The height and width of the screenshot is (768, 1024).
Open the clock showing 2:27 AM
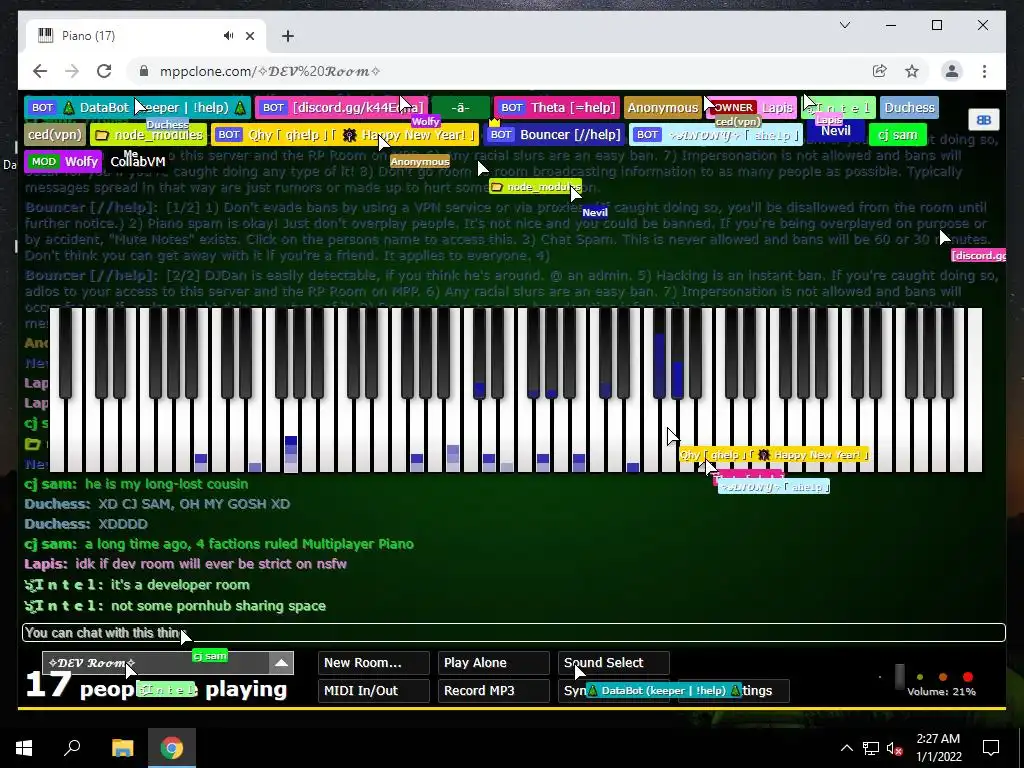[x=938, y=748]
